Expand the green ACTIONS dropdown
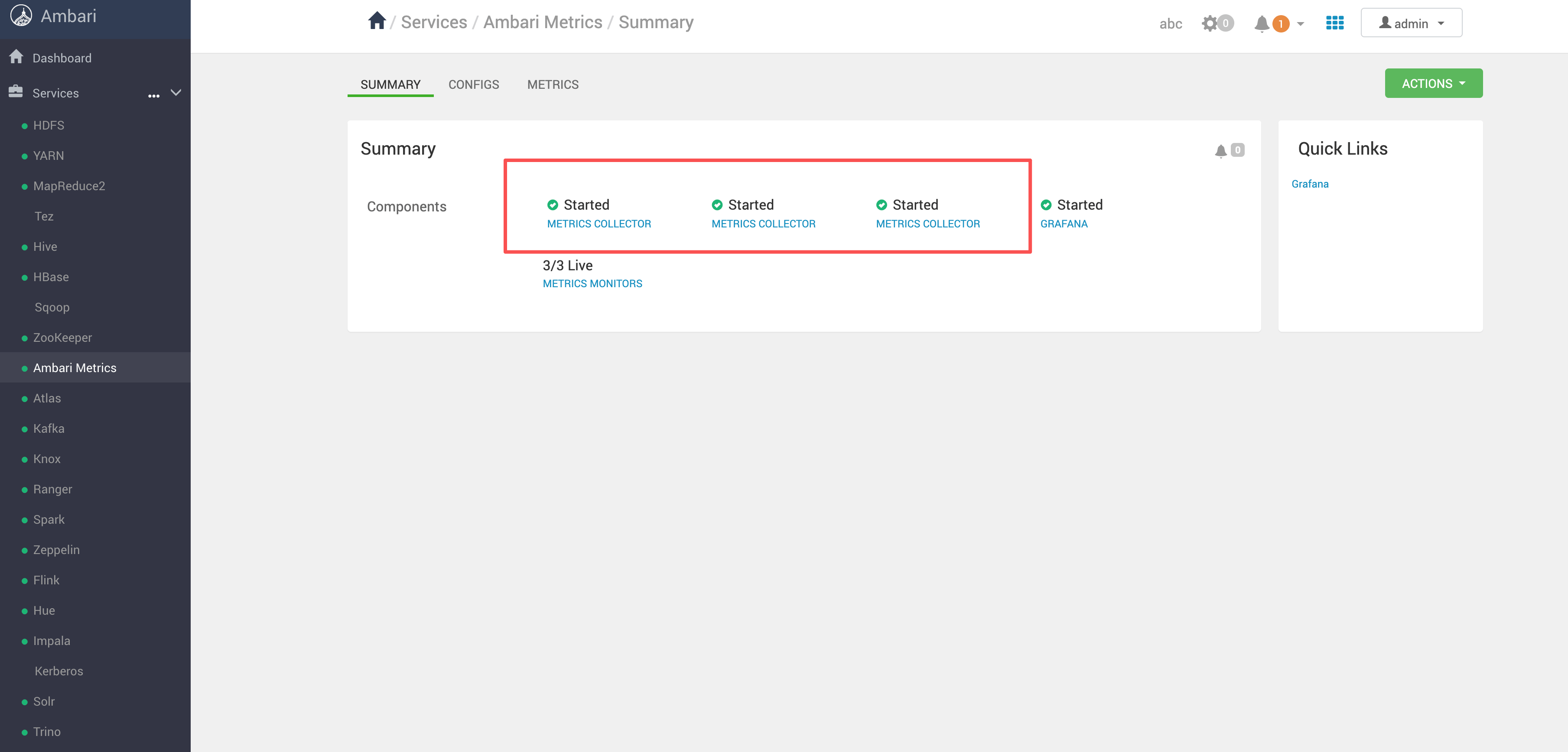Image resolution: width=1568 pixels, height=752 pixels. click(1433, 83)
